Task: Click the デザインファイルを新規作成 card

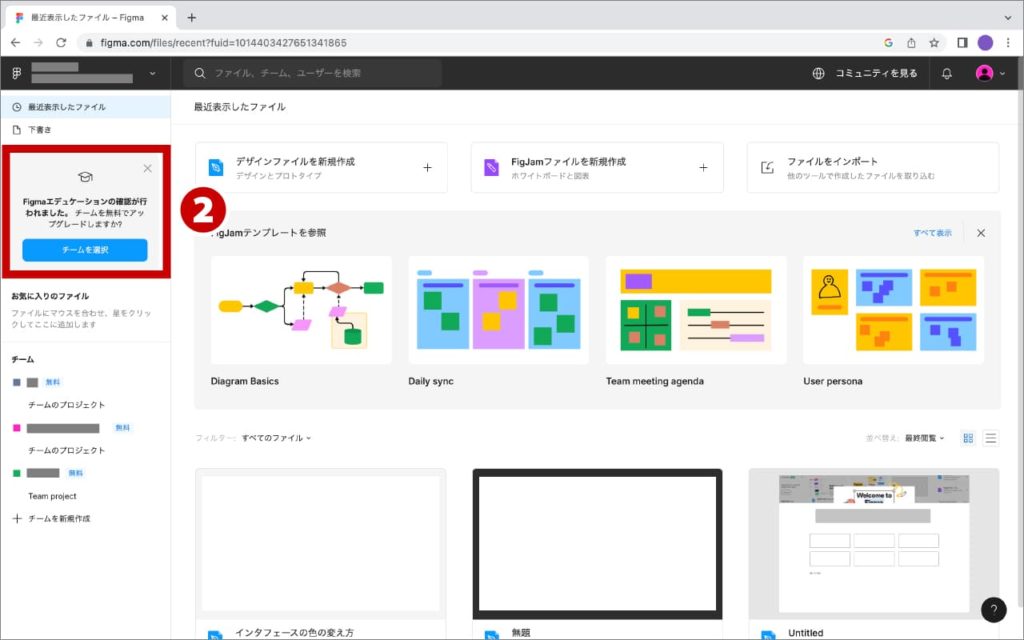Action: 321,168
